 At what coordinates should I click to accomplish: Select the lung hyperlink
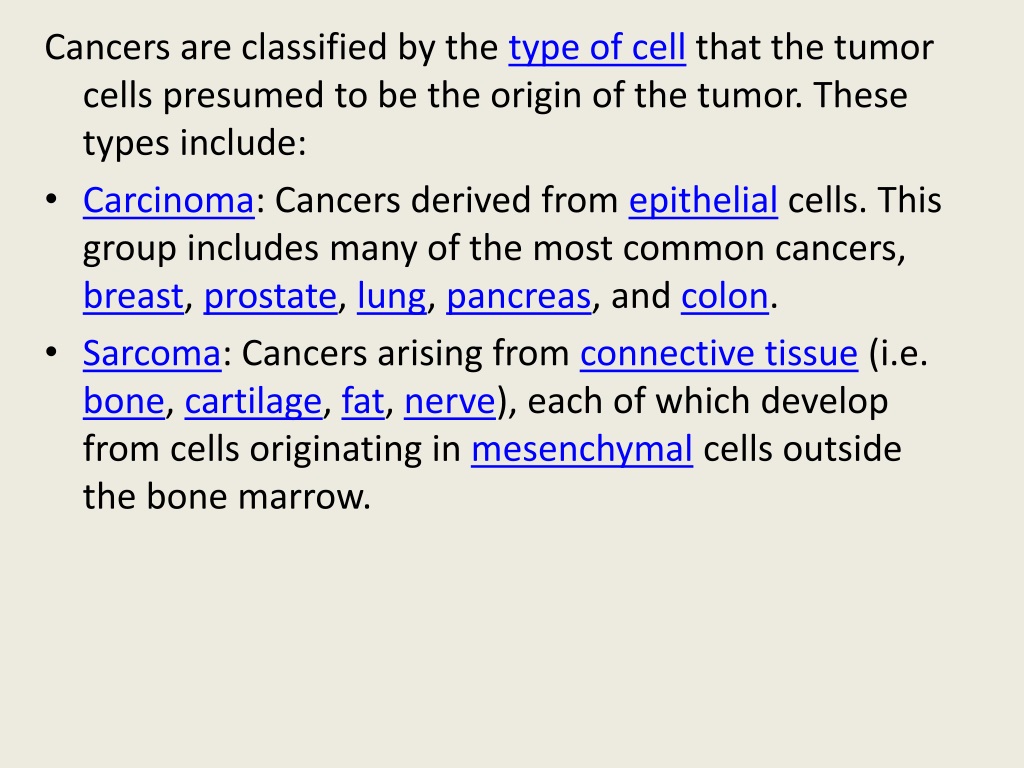click(x=391, y=297)
